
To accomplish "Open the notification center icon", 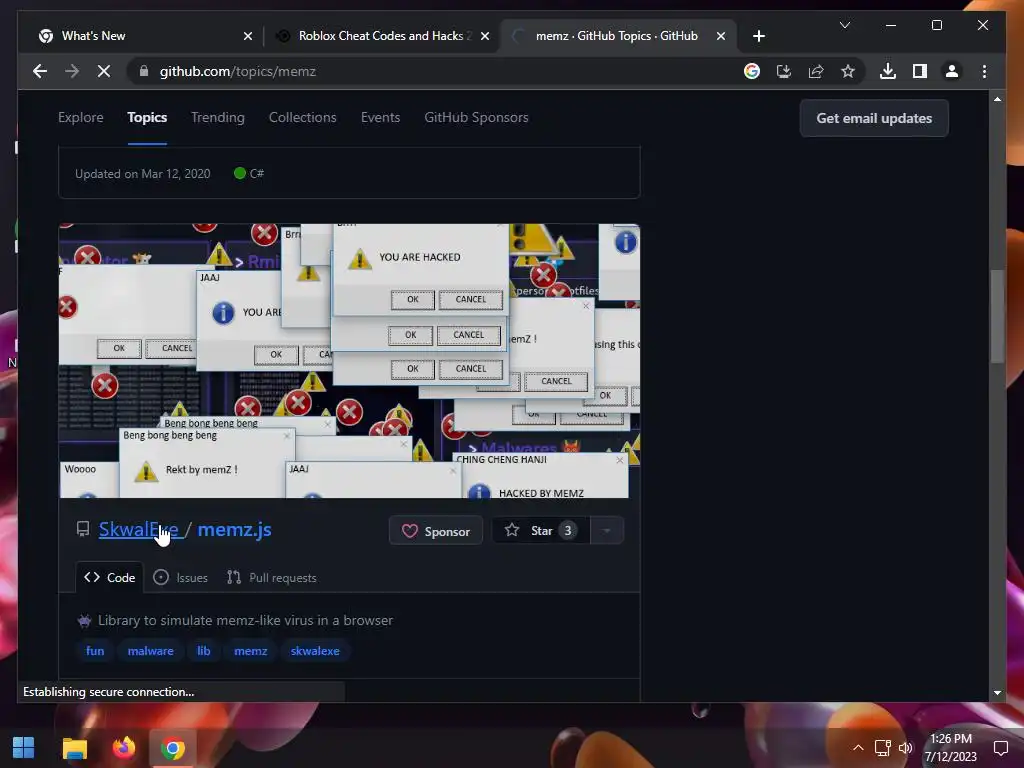I will (1000, 748).
